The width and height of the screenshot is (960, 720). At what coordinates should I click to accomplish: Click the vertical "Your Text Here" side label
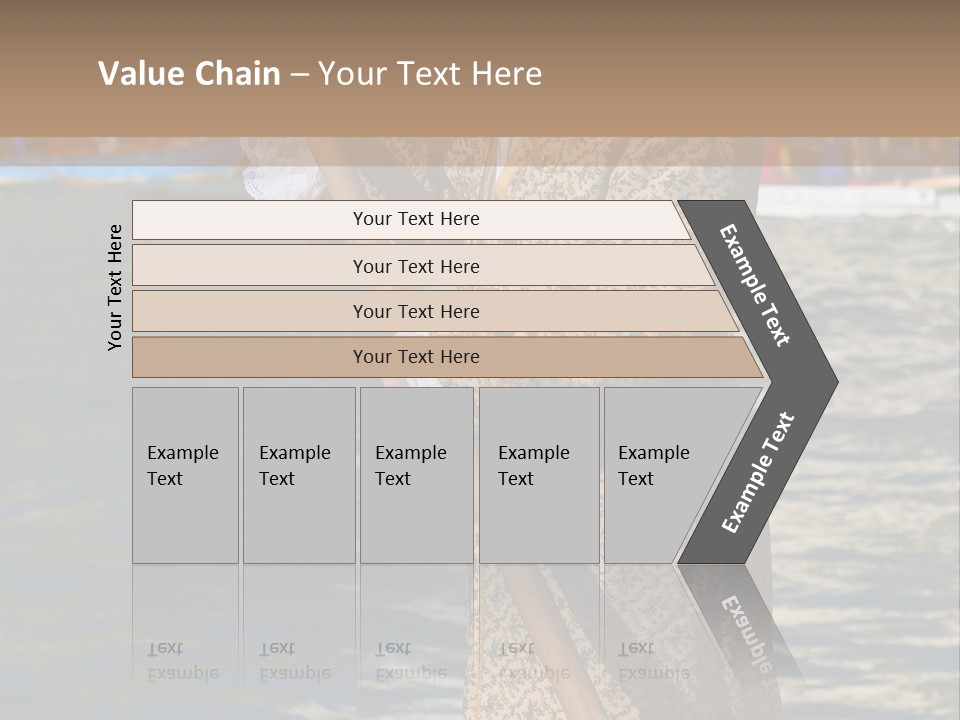tap(115, 287)
